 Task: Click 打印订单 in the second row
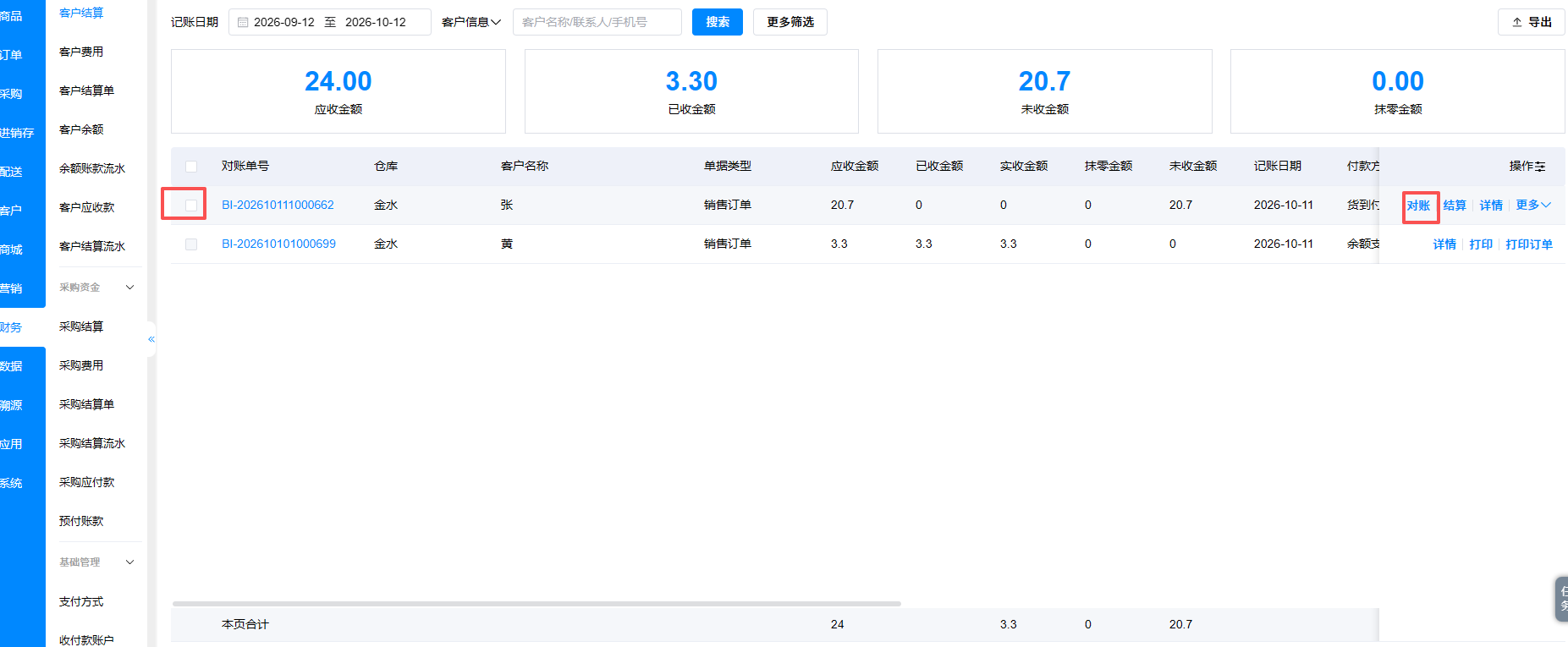coord(1529,244)
